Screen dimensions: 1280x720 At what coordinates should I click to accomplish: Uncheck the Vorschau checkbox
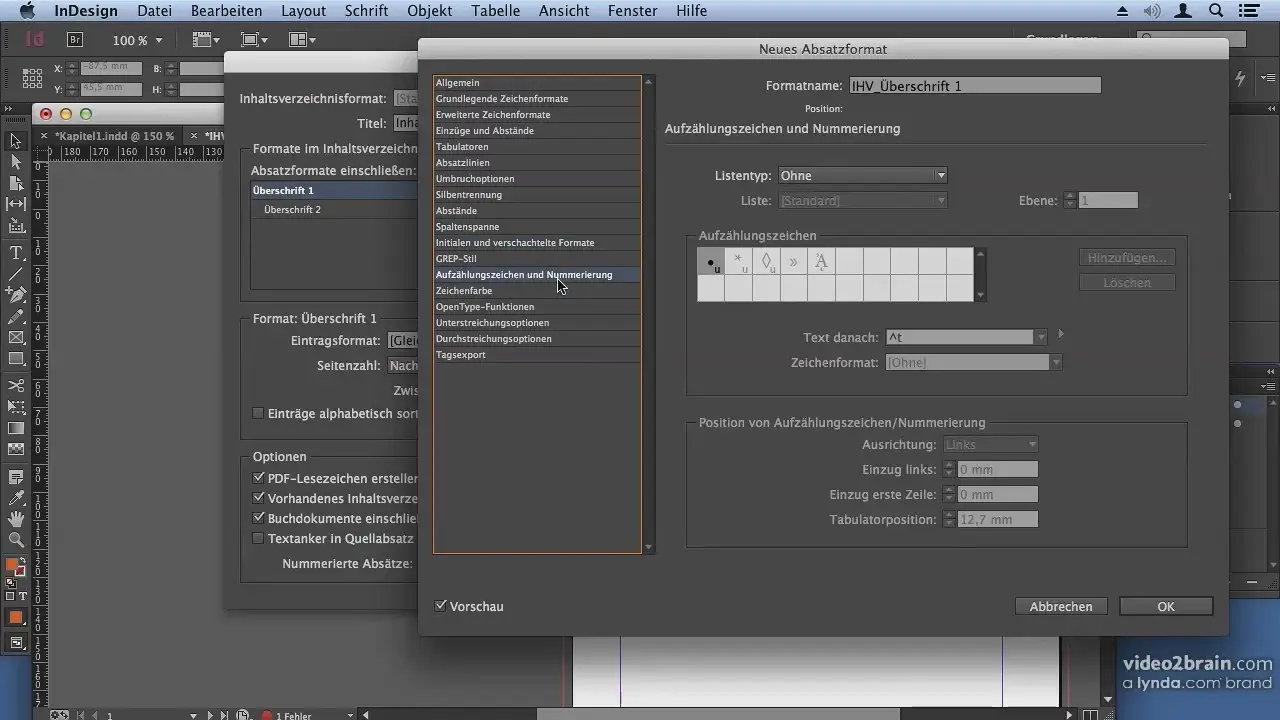[x=441, y=606]
